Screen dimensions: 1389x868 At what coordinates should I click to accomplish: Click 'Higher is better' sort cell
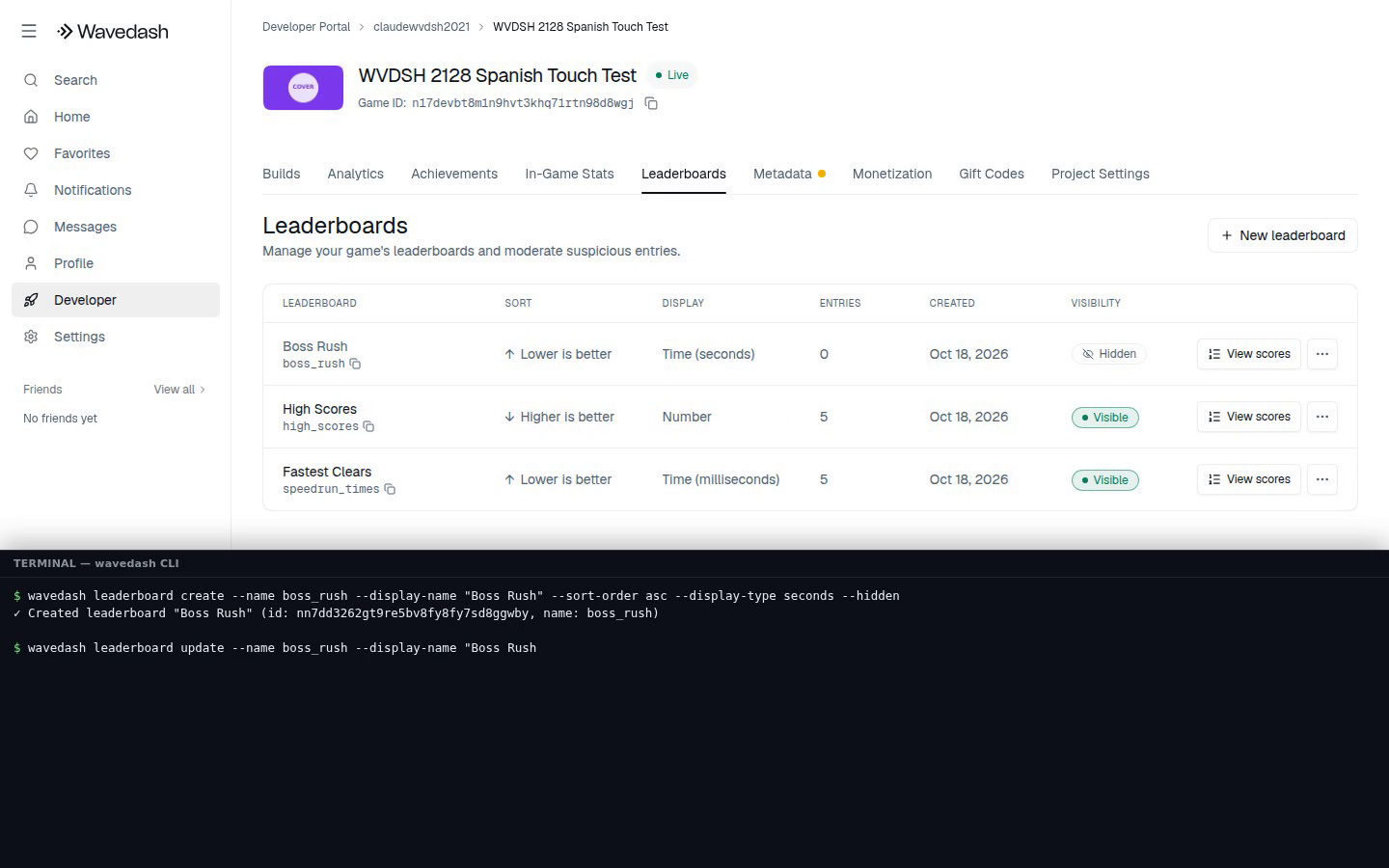click(559, 417)
